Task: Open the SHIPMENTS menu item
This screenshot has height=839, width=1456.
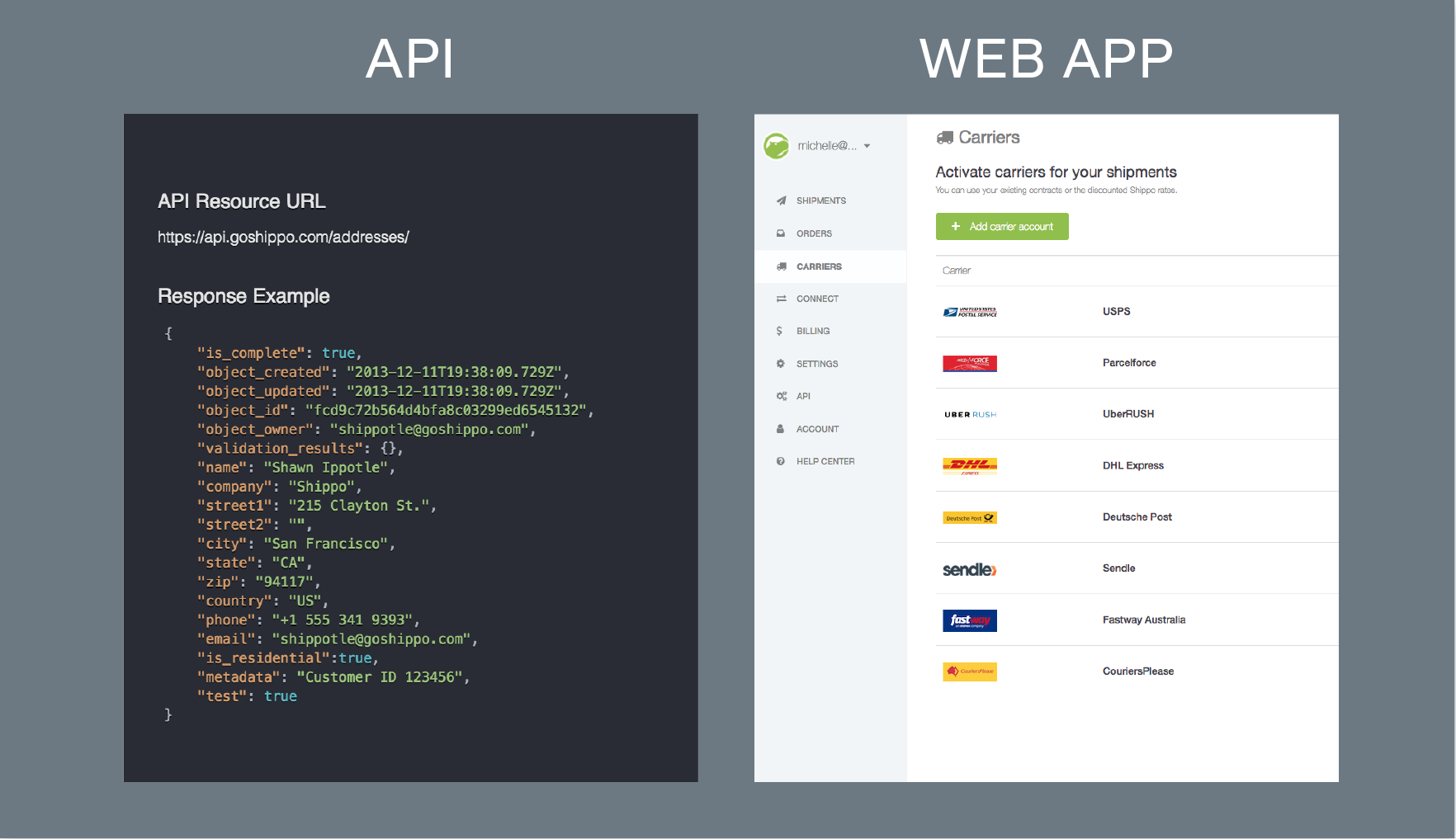Action: click(821, 200)
